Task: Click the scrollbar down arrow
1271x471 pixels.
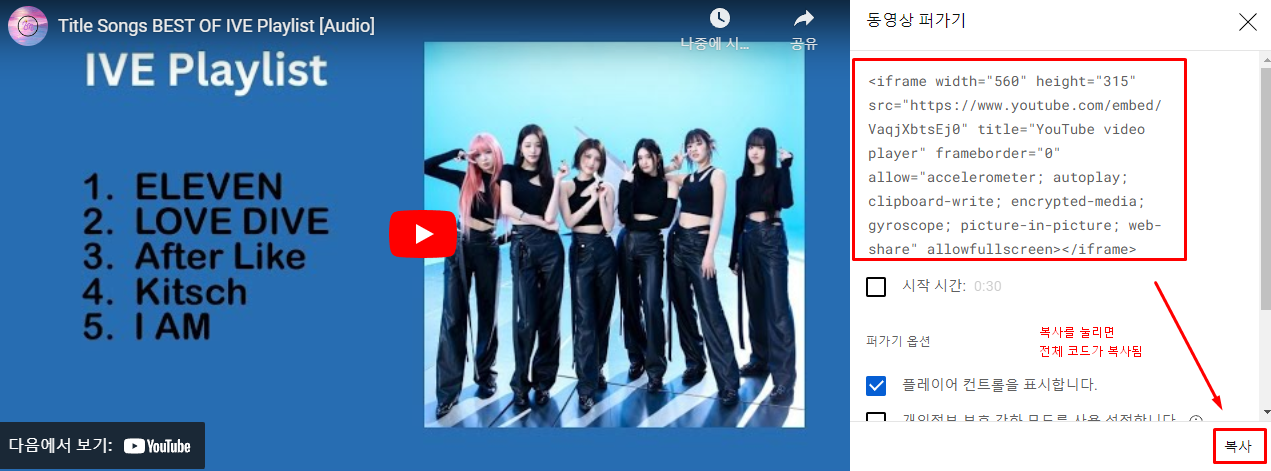Action: pyautogui.click(x=1264, y=411)
